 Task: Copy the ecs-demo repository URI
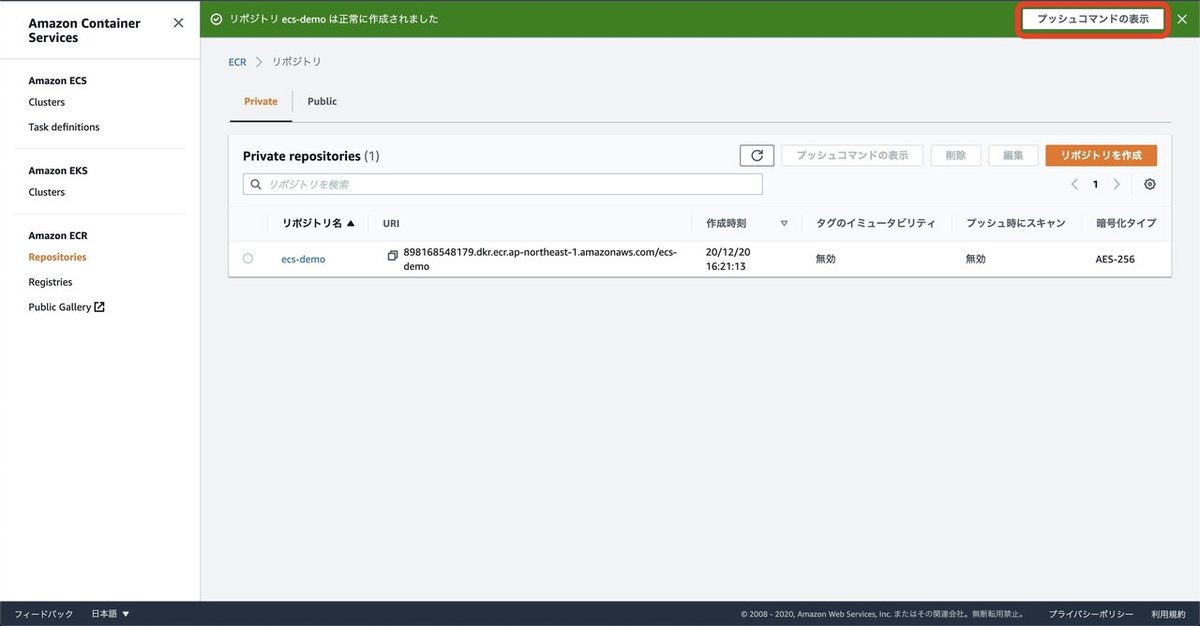pos(393,256)
